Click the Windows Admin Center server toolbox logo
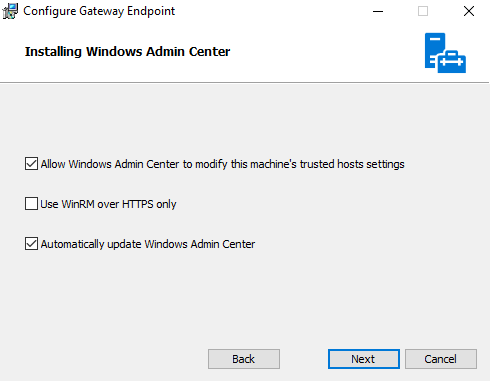Screen dimensions: 490x381 click(x=445, y=53)
